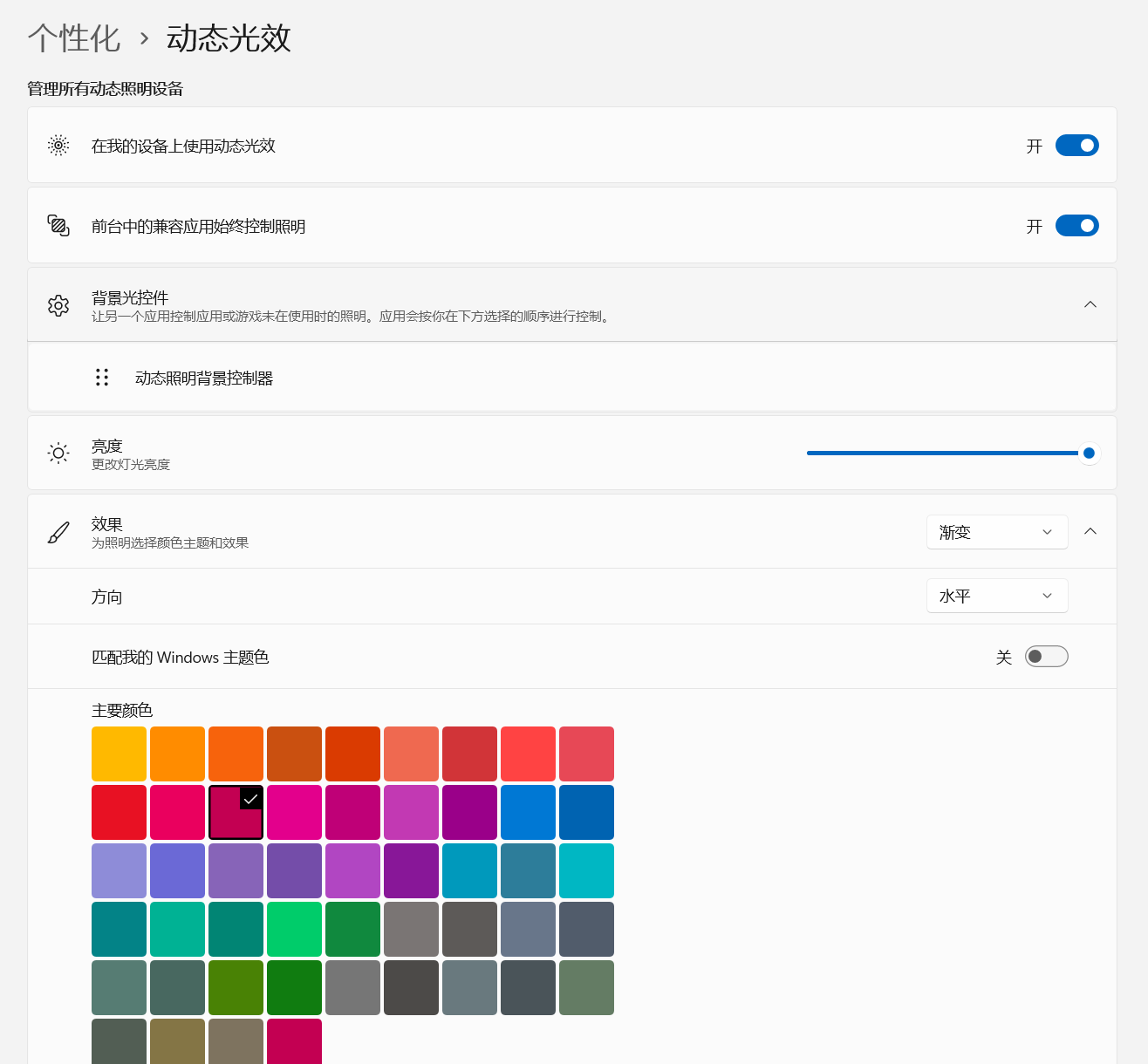The height and width of the screenshot is (1064, 1148).
Task: Click the 更改灯光亮度 description text
Action: click(131, 465)
